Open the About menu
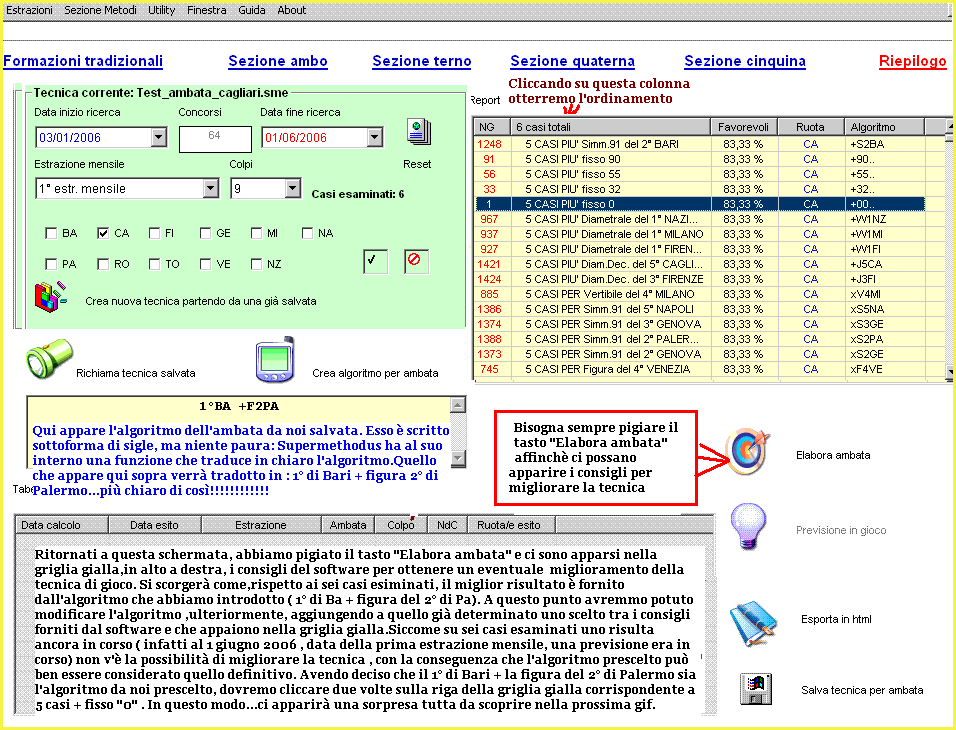956x730 pixels. coord(291,10)
